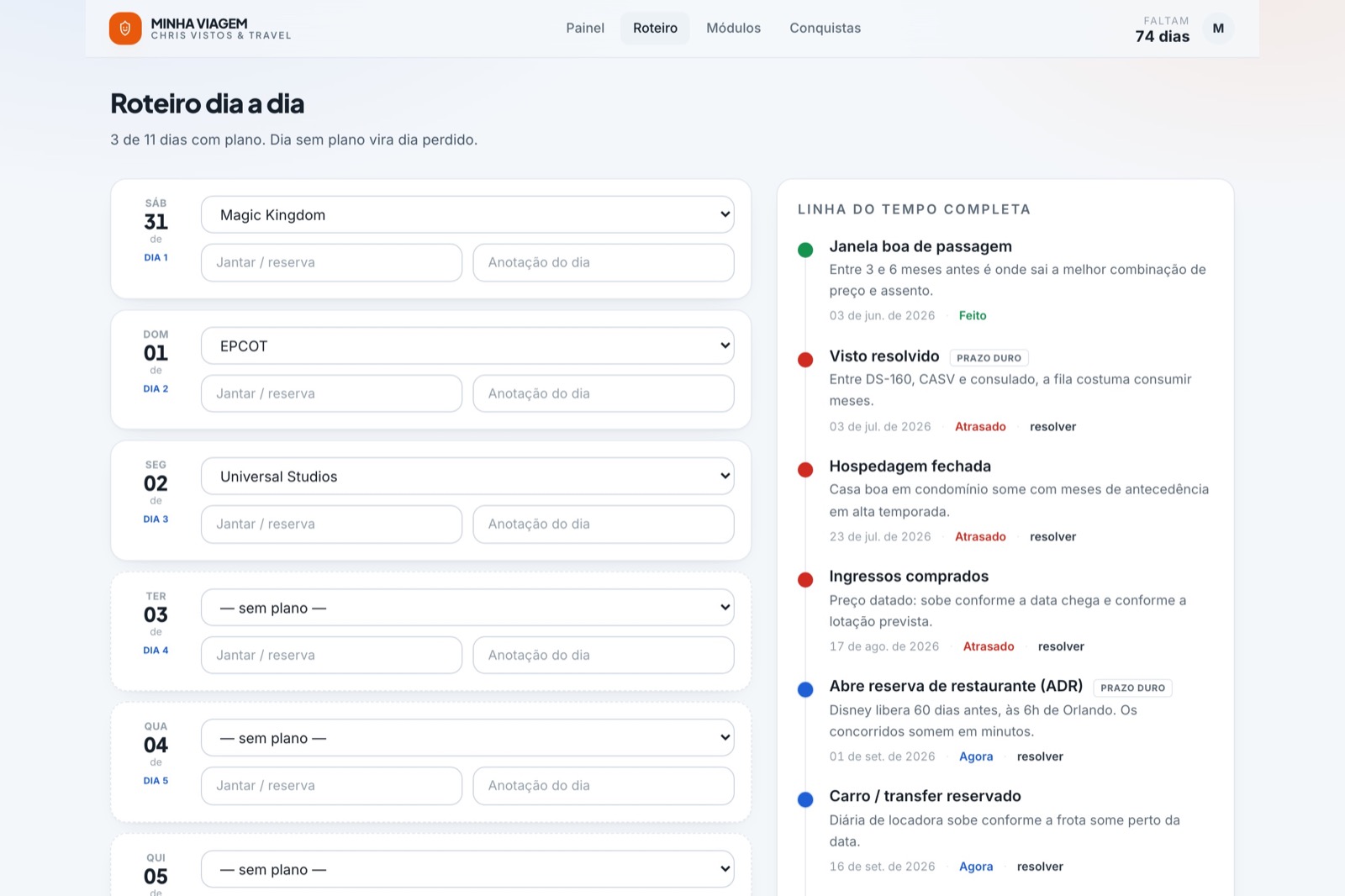Click Anotação do dia field for Dia 2
Image resolution: width=1345 pixels, height=896 pixels.
(x=604, y=393)
